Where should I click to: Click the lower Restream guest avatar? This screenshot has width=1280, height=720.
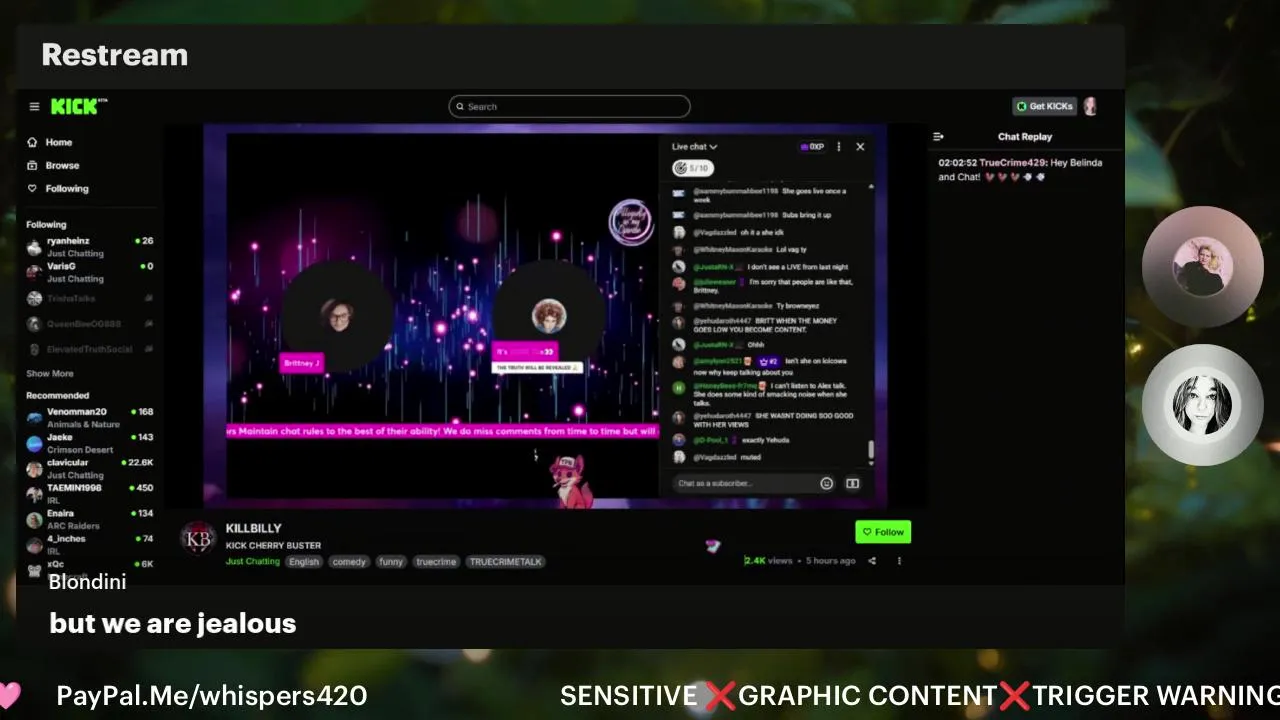(x=1203, y=405)
